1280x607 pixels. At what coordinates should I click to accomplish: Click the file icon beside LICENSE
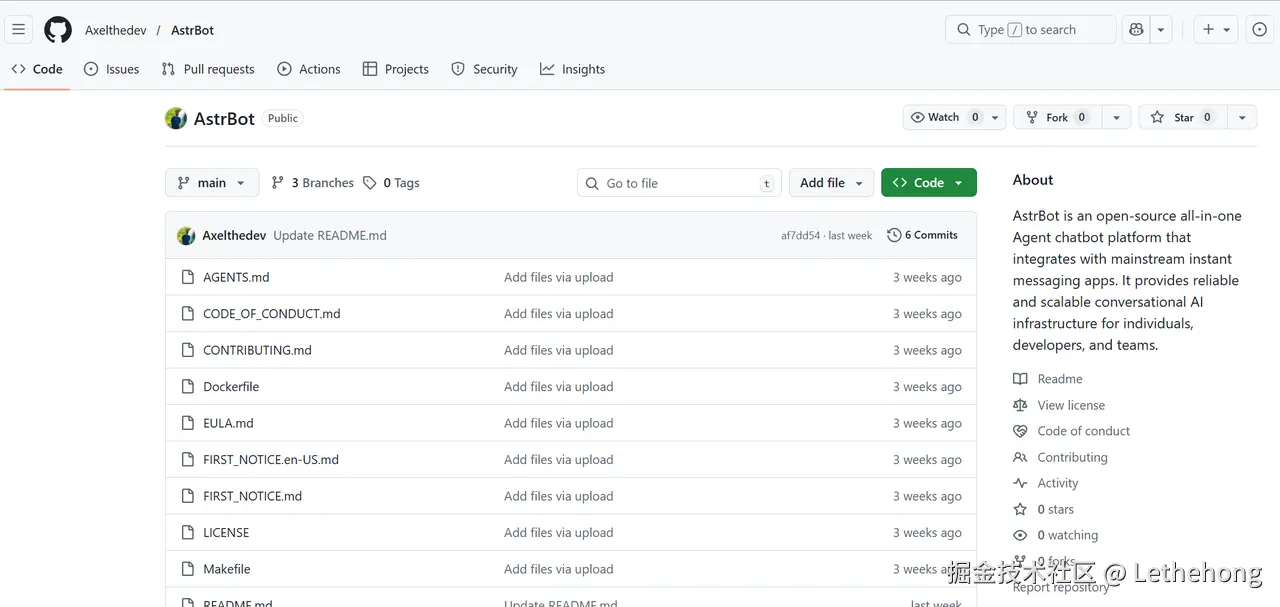coord(187,533)
